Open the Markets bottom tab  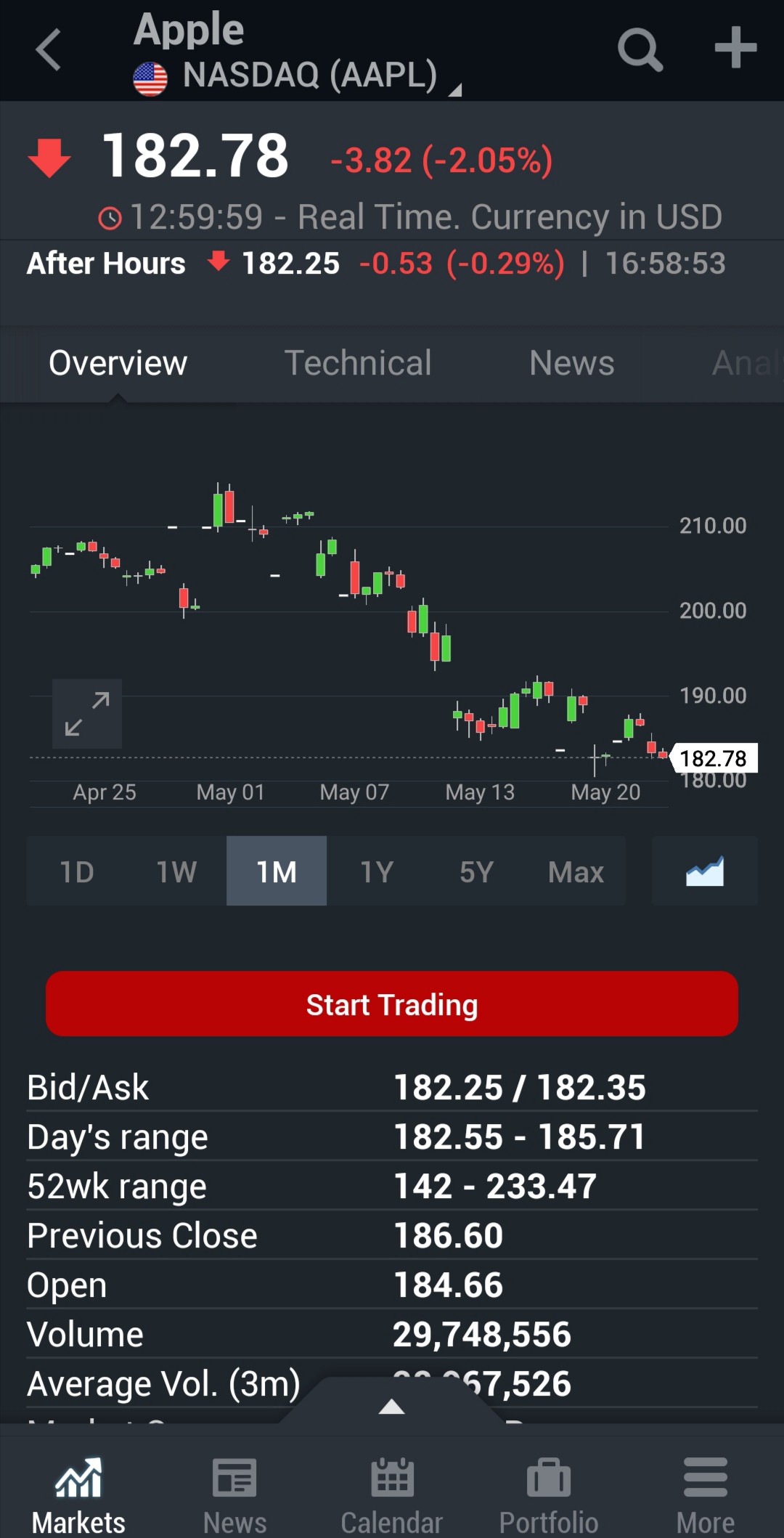[78, 1494]
